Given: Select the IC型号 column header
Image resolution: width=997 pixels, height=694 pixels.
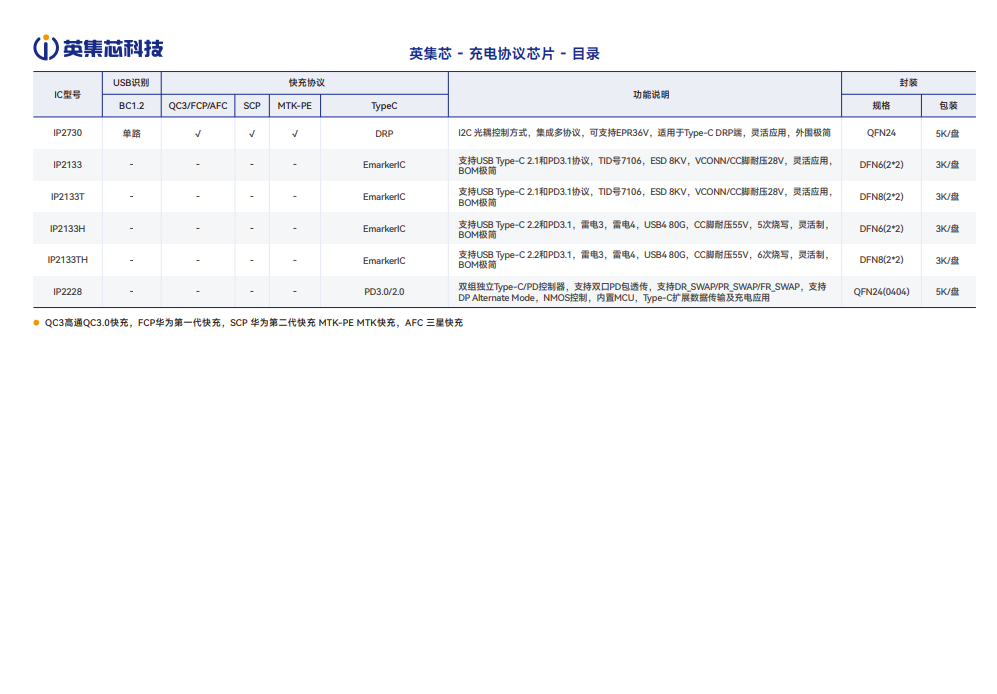Looking at the screenshot, I should point(67,95).
